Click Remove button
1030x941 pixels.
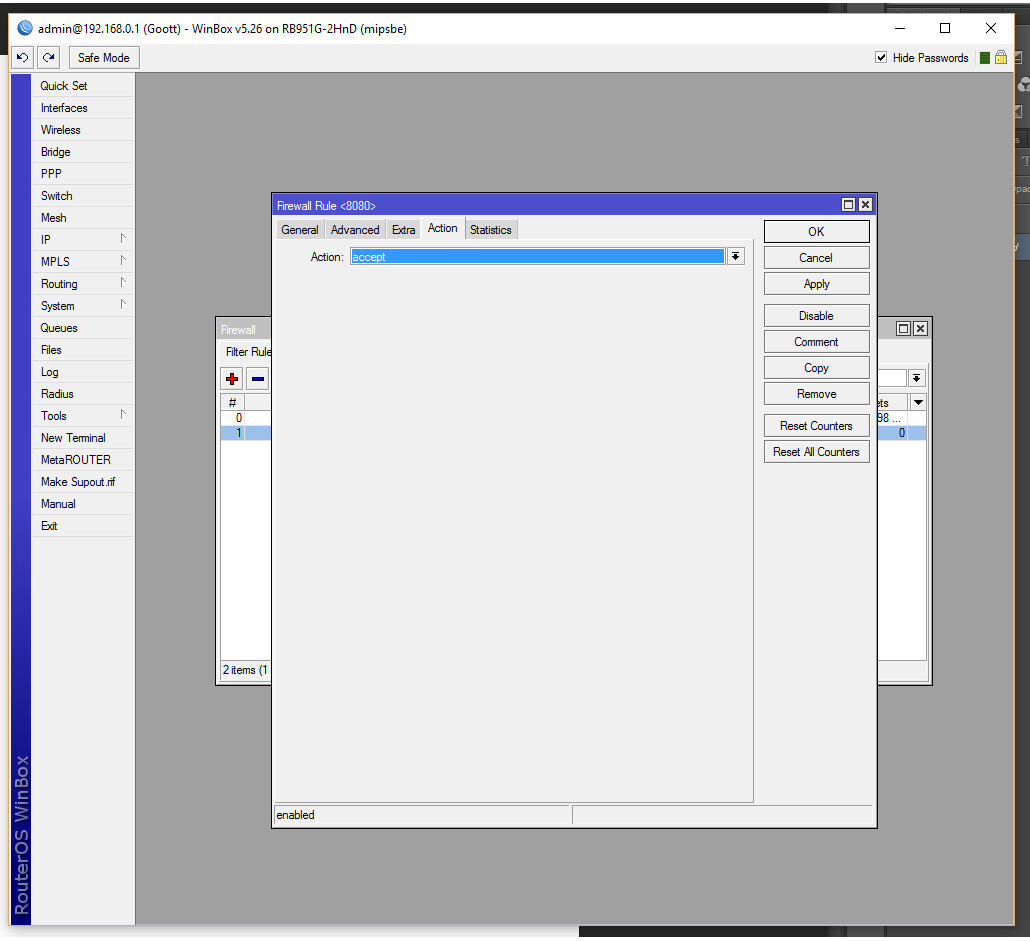point(817,394)
